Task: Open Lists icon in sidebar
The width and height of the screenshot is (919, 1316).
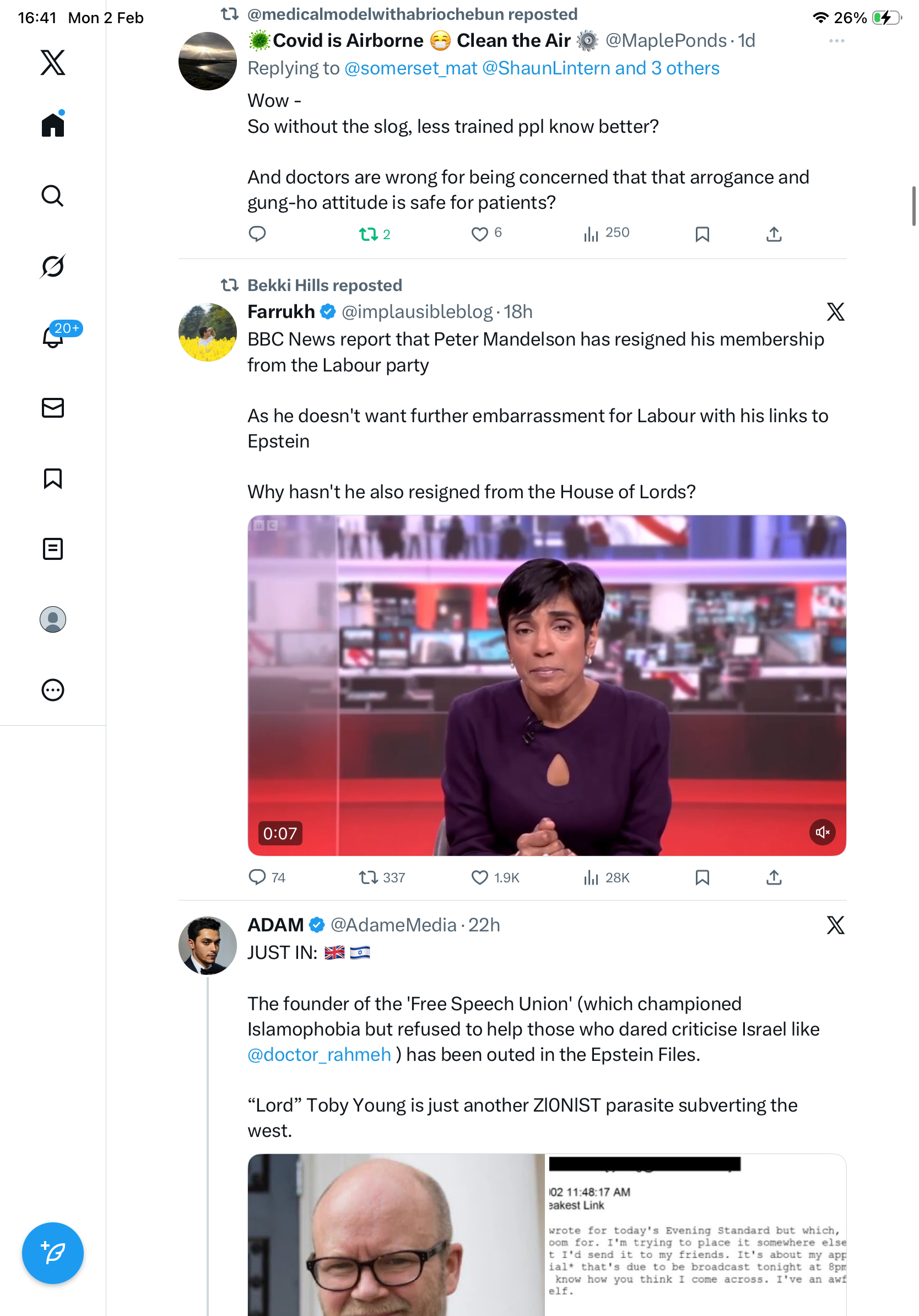Action: (x=53, y=548)
